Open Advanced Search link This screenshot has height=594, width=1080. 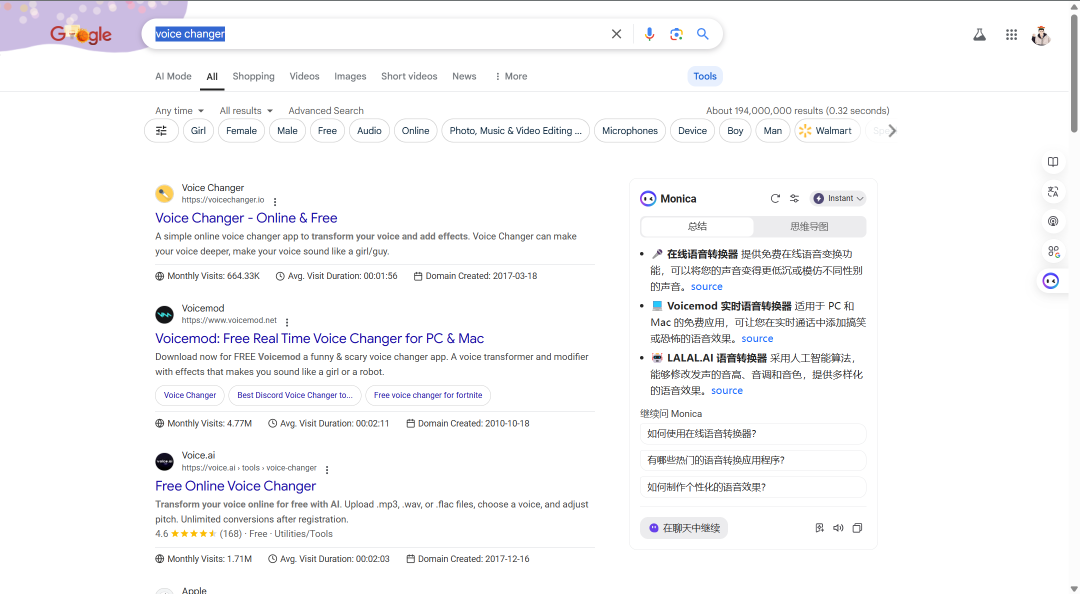pos(326,110)
